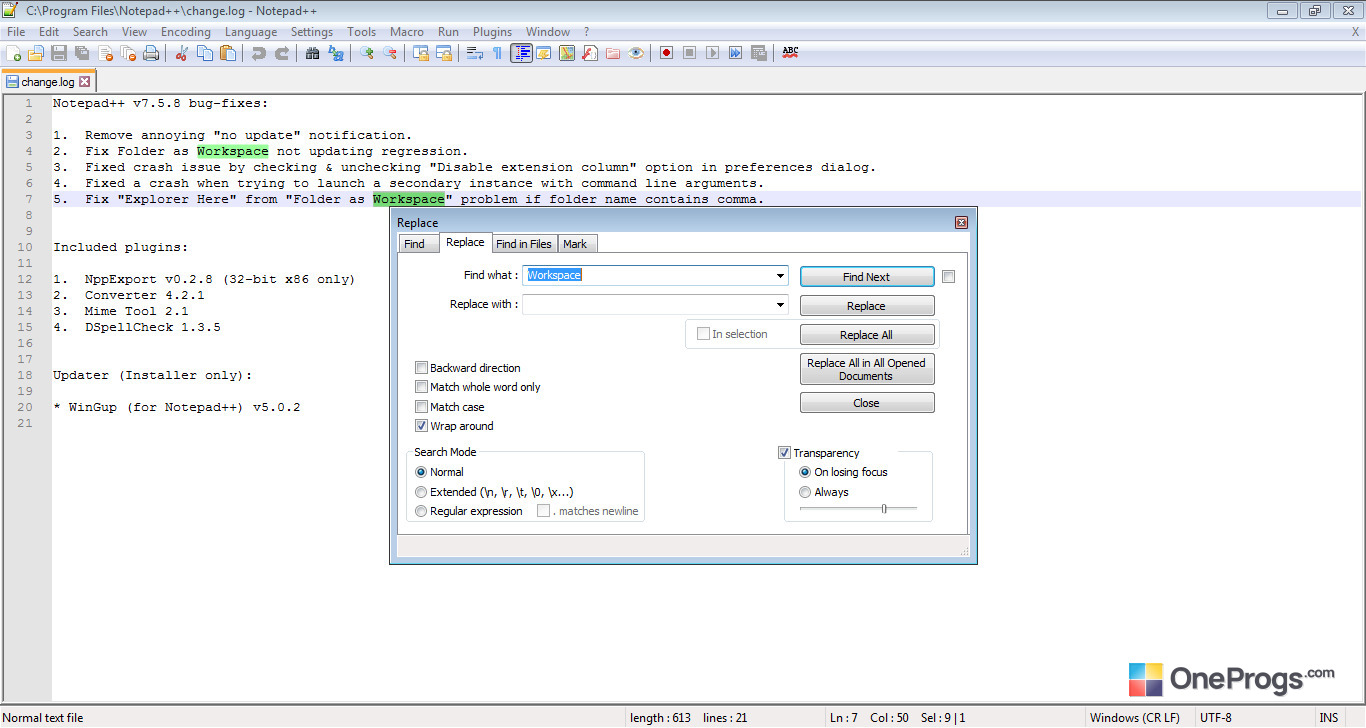
Task: Click the Close document toolbar icon
Action: click(x=105, y=53)
